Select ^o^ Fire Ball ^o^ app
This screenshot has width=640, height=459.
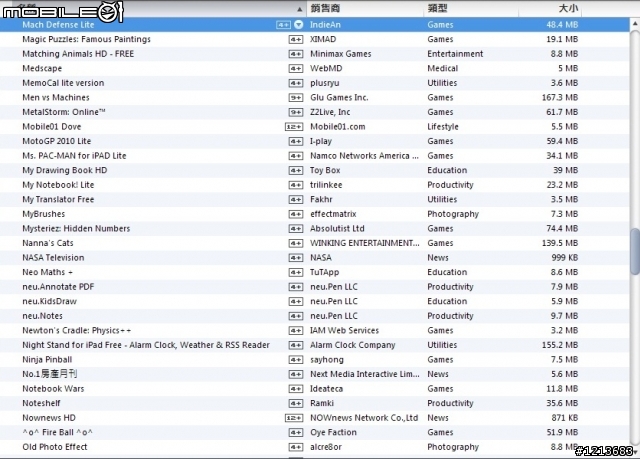click(x=57, y=432)
